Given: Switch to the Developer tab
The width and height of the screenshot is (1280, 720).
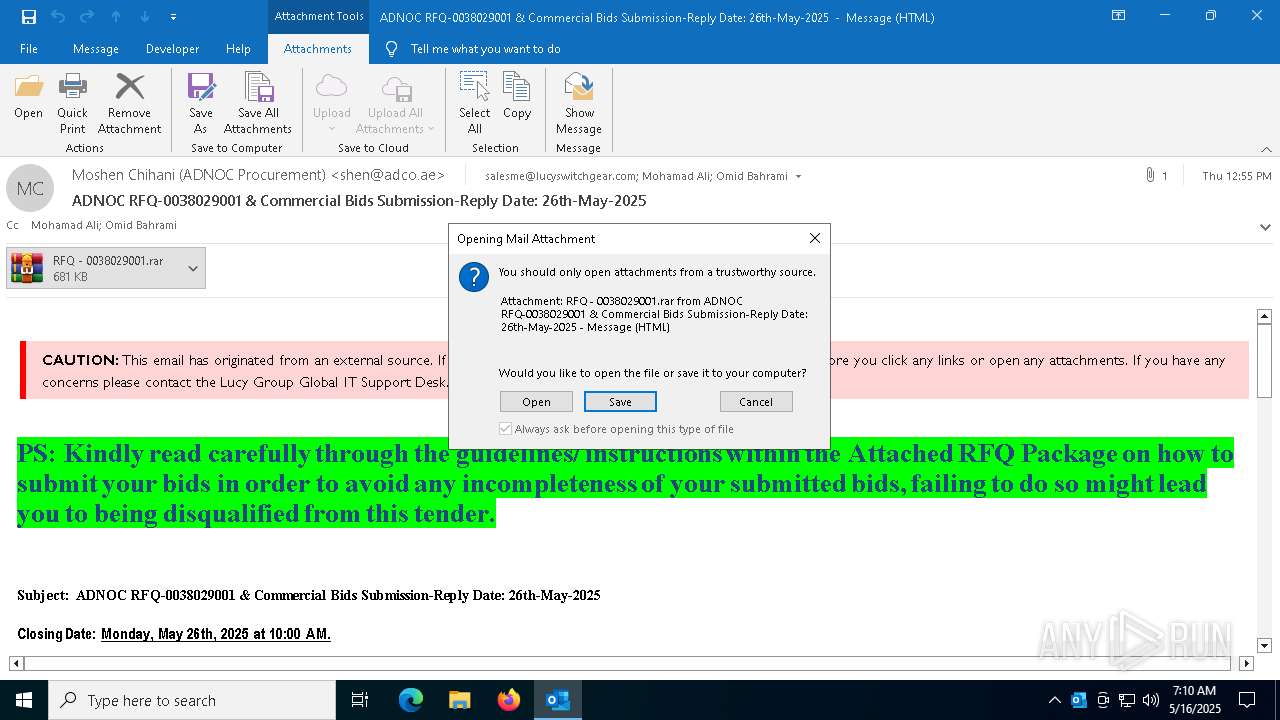Looking at the screenshot, I should (x=172, y=48).
